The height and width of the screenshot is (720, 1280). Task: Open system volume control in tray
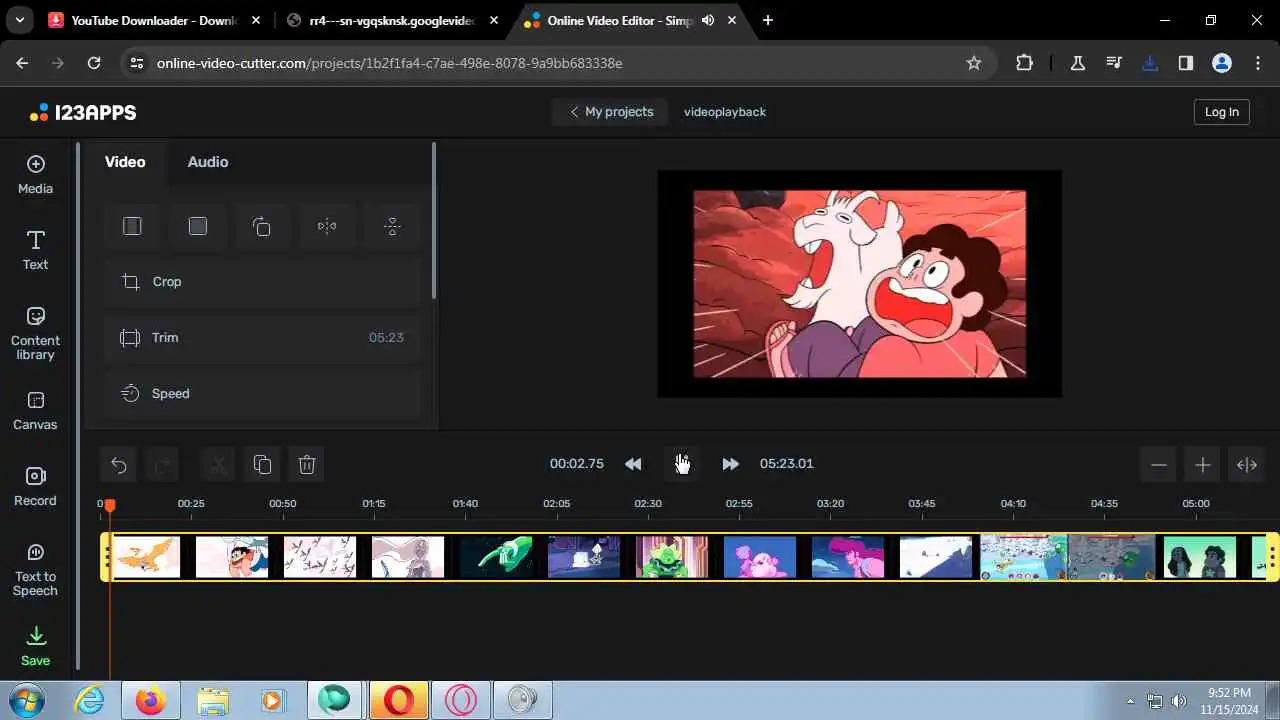(x=1180, y=701)
